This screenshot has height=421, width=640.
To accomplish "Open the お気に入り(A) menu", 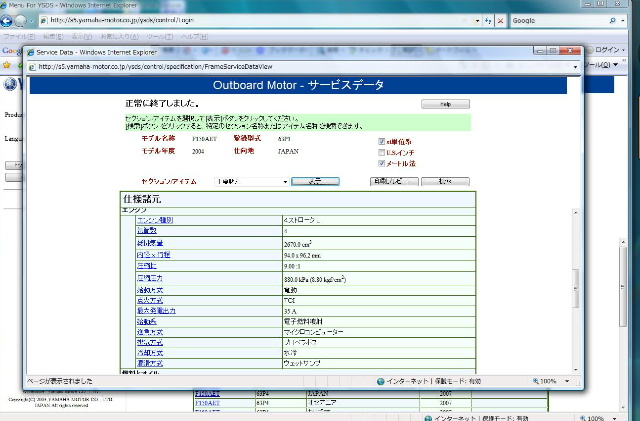I will pos(120,36).
